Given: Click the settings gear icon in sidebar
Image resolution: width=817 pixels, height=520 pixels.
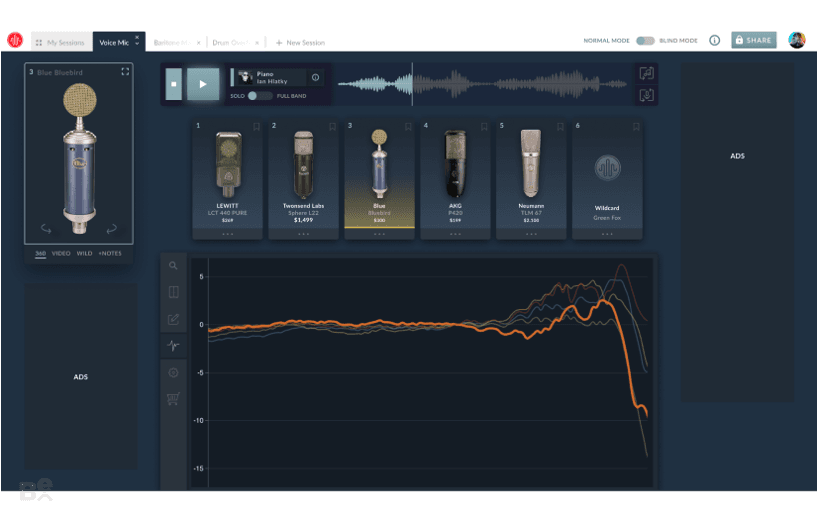Looking at the screenshot, I should [174, 373].
